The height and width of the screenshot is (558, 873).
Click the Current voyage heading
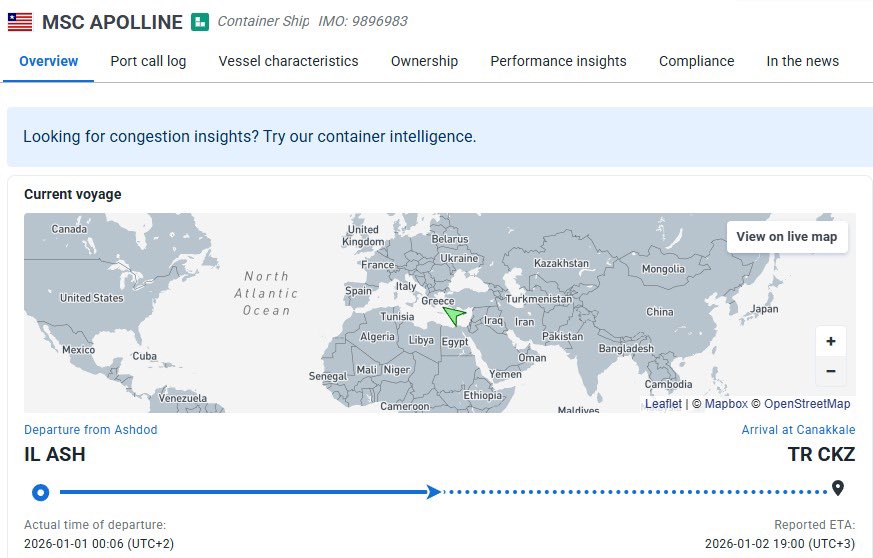tap(72, 194)
